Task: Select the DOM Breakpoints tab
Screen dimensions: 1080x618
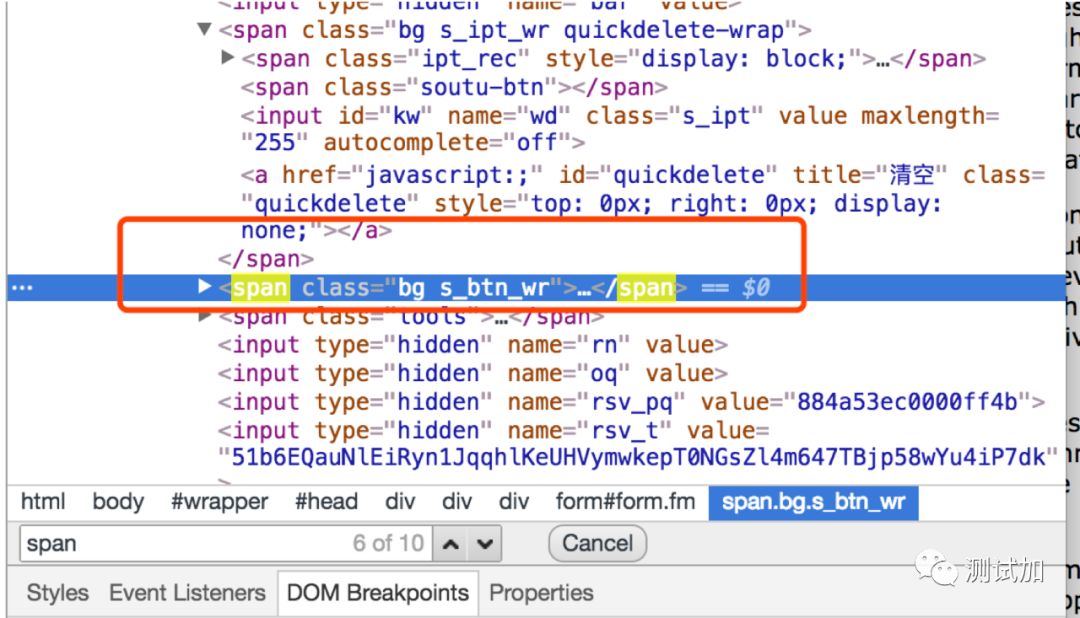Action: point(377,592)
